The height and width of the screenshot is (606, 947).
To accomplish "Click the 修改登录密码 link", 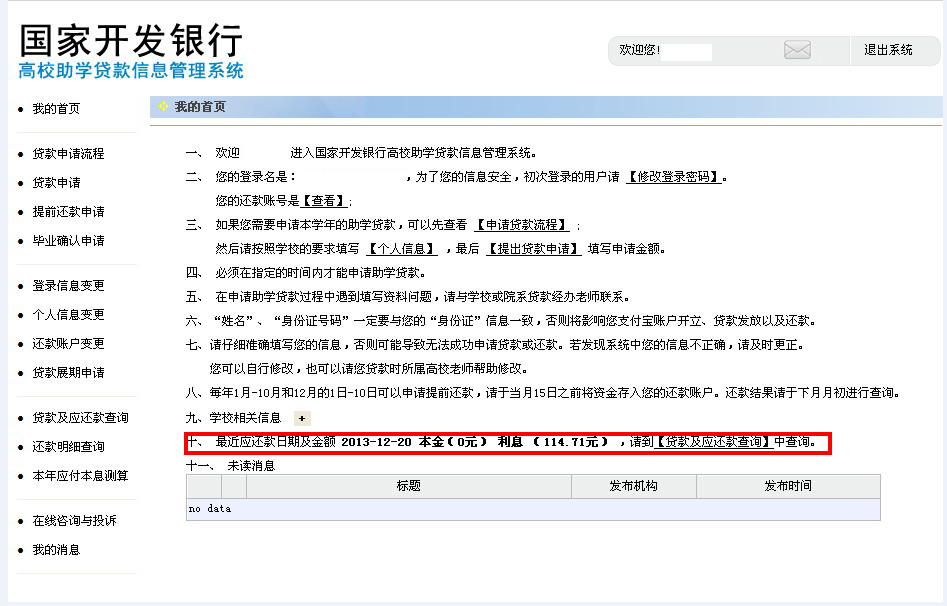I will point(675,177).
